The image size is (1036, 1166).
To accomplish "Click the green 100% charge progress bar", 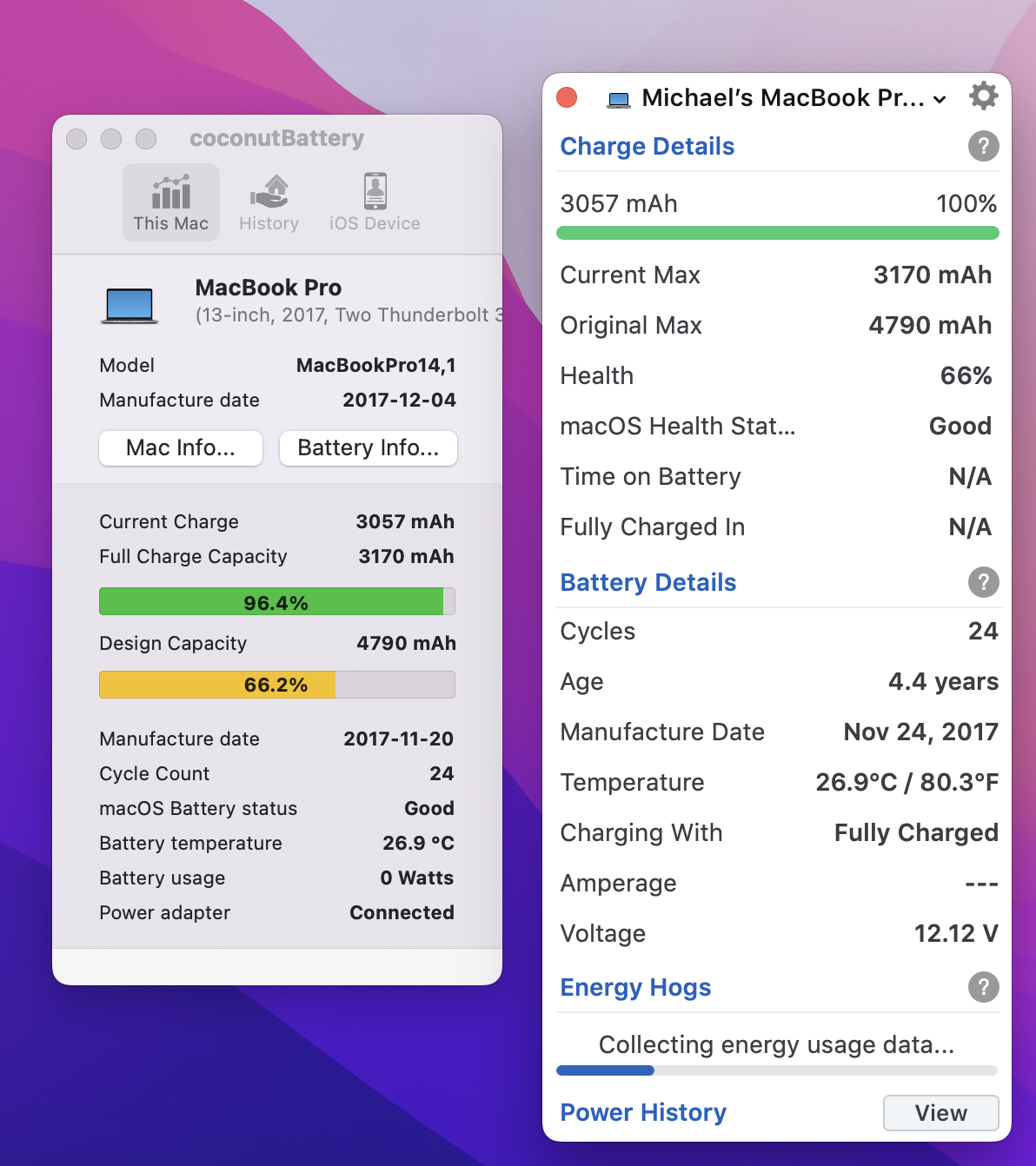I will point(778,233).
